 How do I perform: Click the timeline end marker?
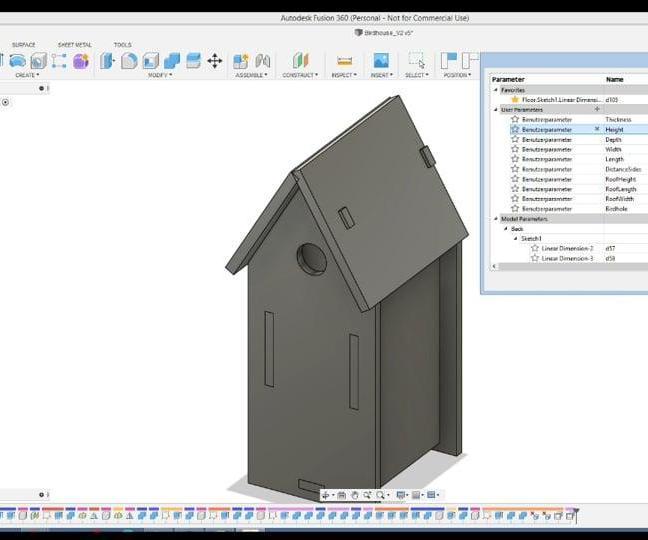point(576,514)
